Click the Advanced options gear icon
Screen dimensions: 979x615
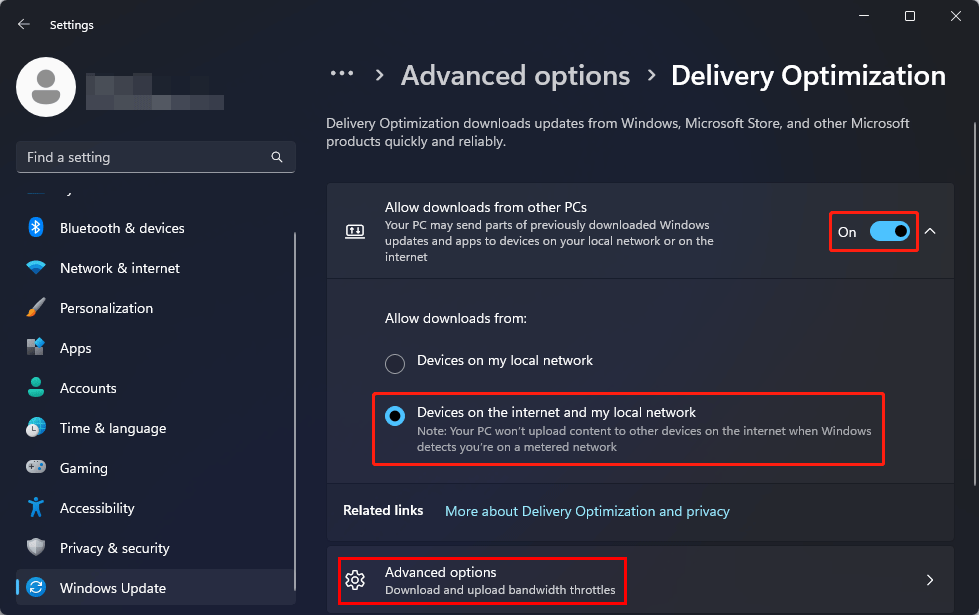(x=355, y=580)
